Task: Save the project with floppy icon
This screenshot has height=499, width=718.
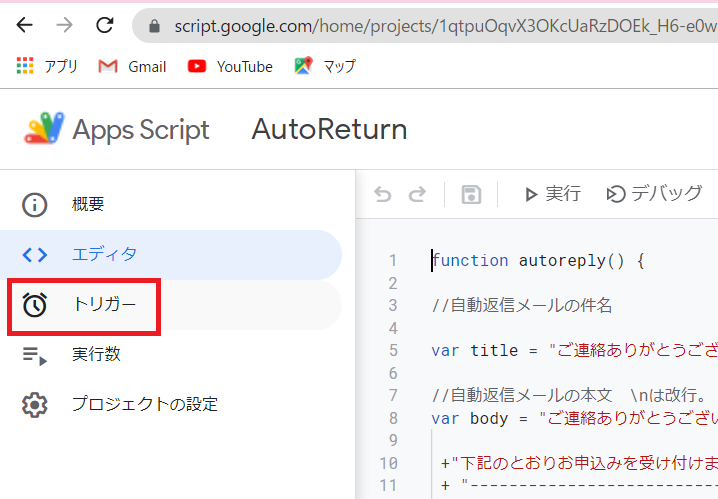Action: 471,195
